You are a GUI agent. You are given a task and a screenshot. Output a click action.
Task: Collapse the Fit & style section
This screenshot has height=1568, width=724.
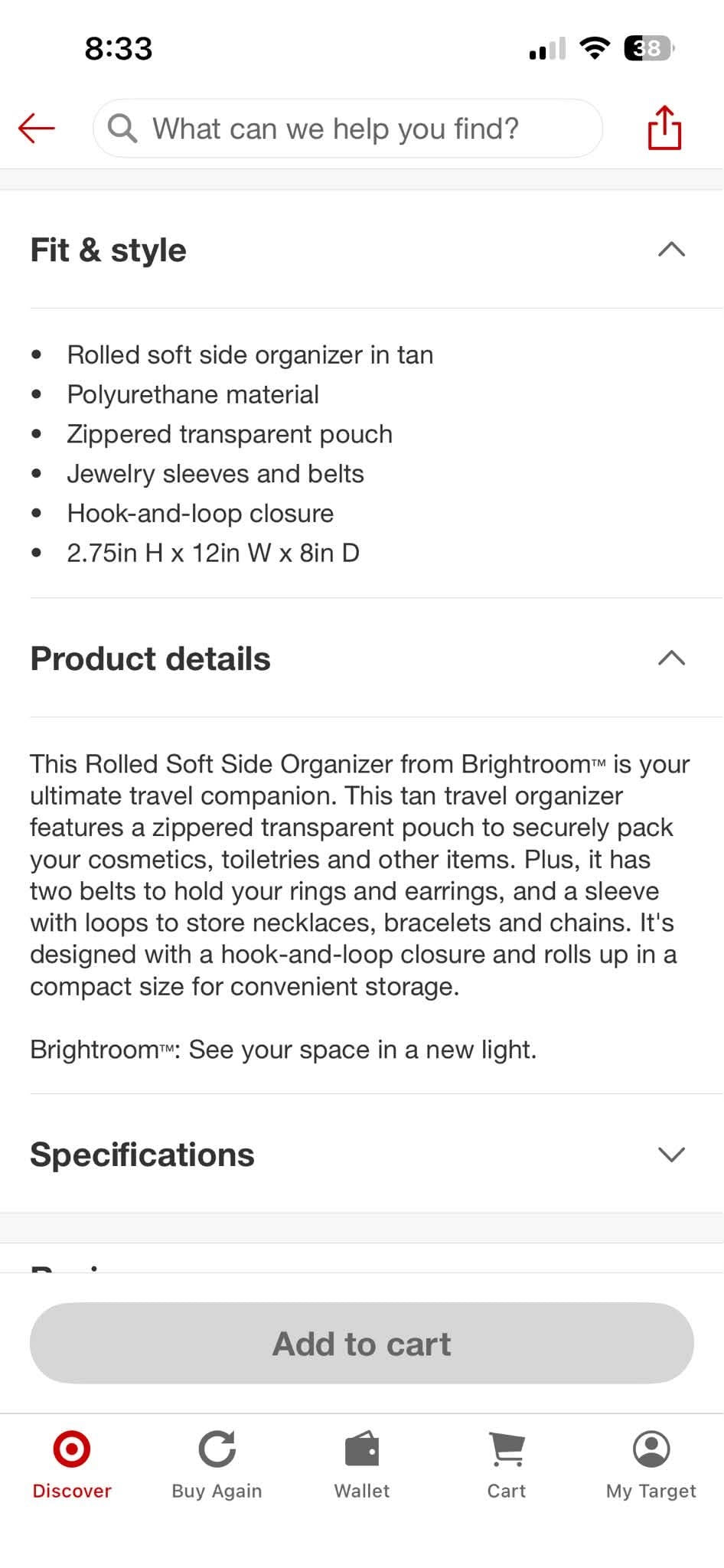click(671, 250)
